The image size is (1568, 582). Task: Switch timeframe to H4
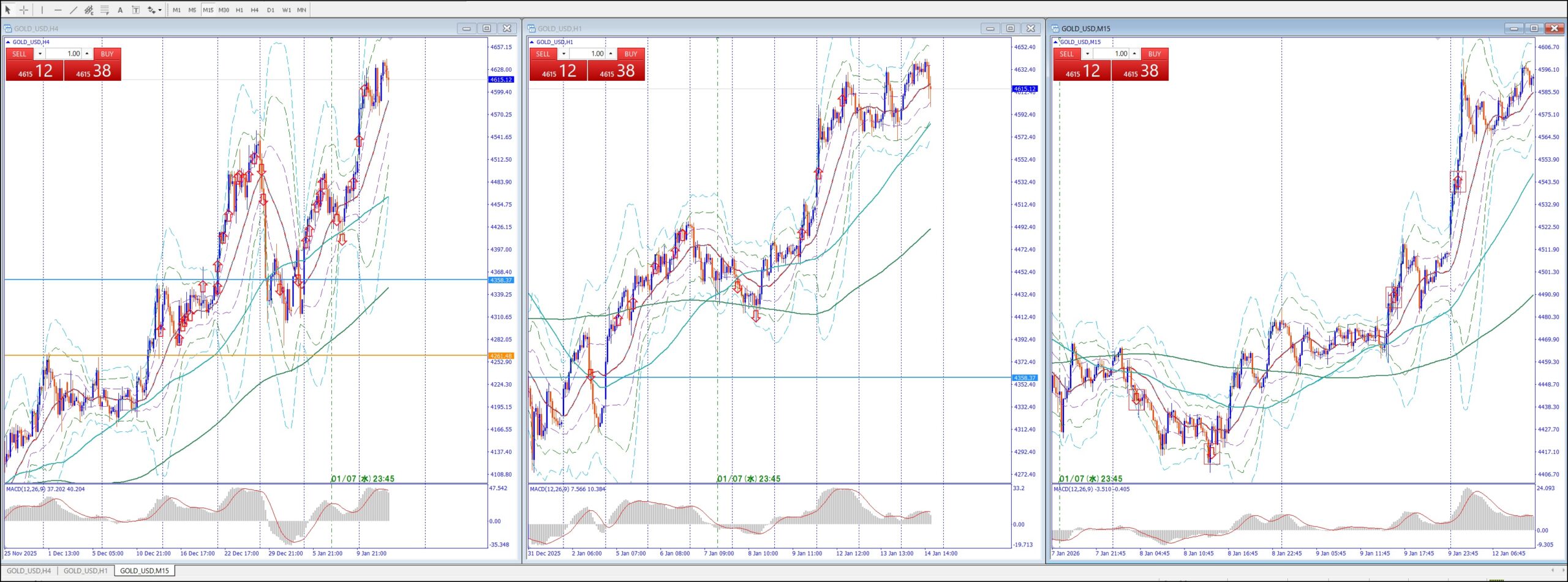[x=255, y=10]
